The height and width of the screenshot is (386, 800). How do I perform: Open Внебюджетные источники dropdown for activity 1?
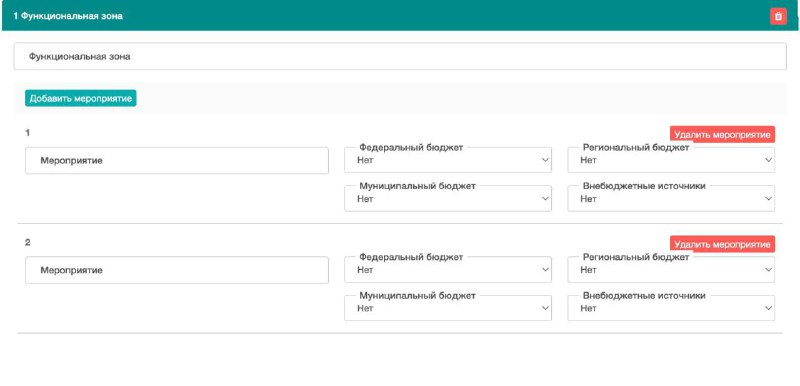pyautogui.click(x=671, y=198)
